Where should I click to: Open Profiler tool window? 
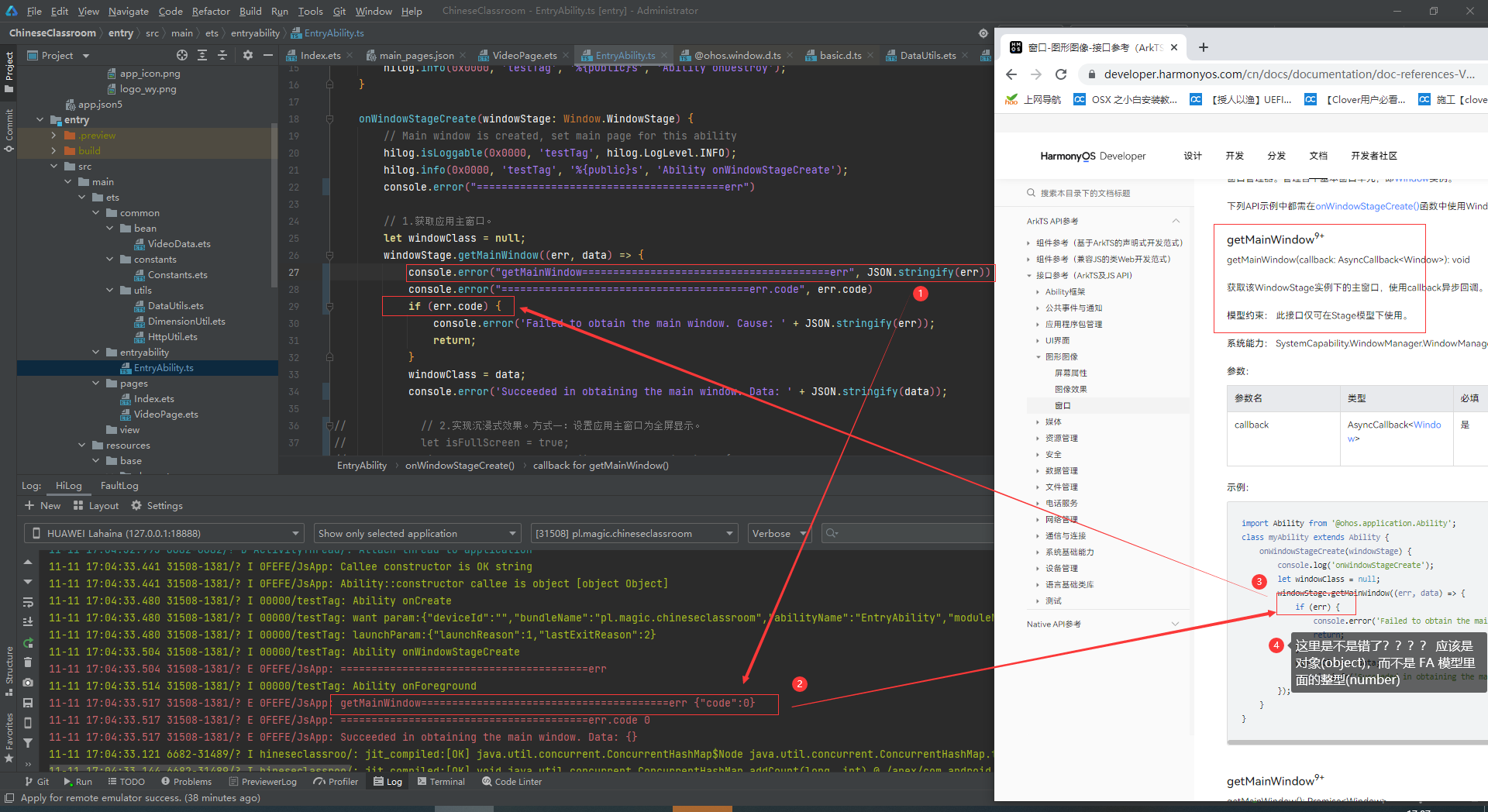click(x=336, y=782)
